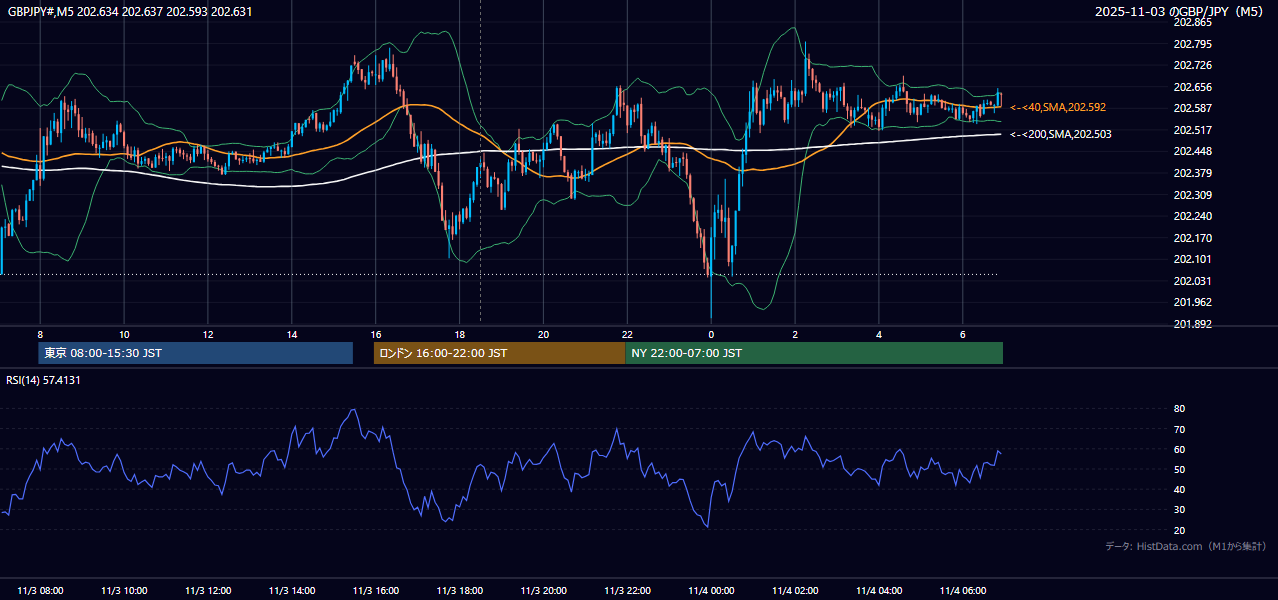Click the white 200 SMA label 202.503
This screenshot has height=600, width=1278.
click(1060, 134)
